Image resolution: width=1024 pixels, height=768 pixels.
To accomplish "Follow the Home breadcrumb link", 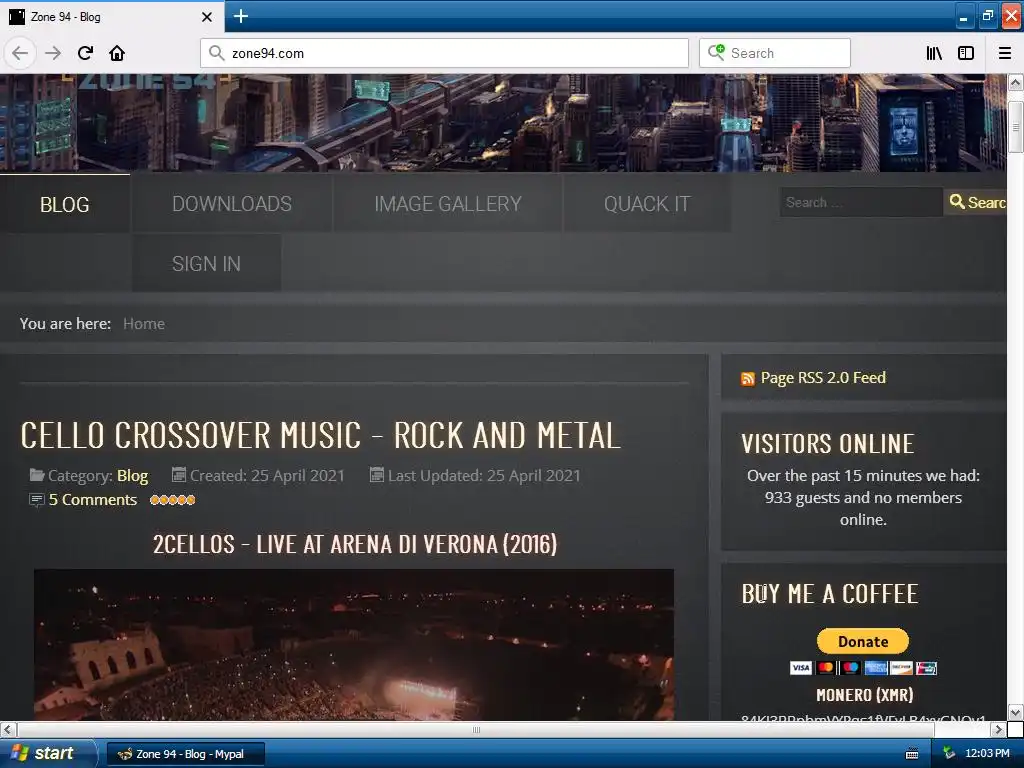I will coord(144,323).
